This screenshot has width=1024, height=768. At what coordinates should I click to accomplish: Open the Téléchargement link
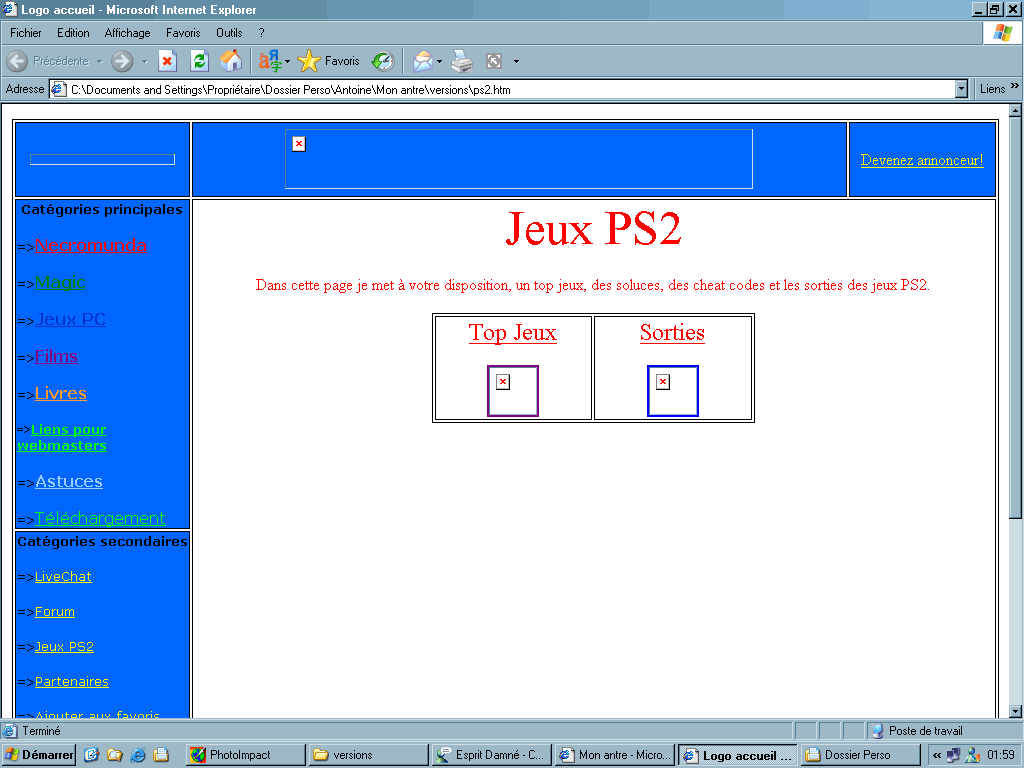pyautogui.click(x=100, y=519)
